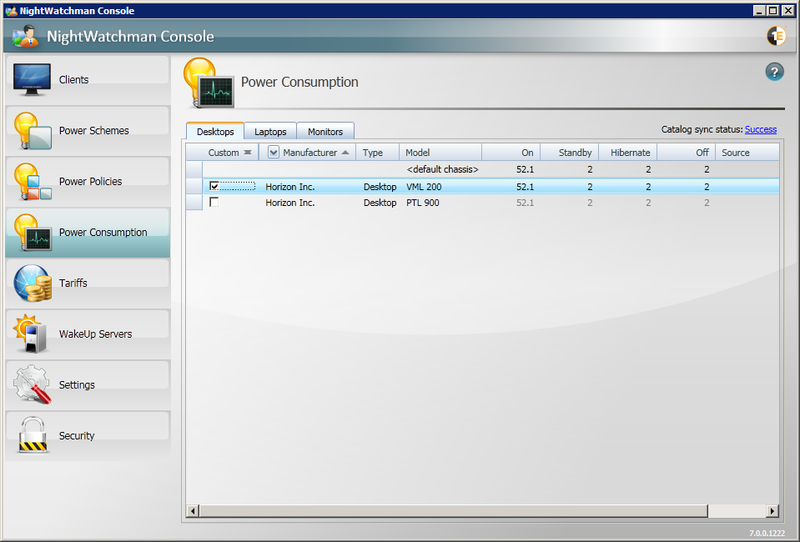Image resolution: width=800 pixels, height=542 pixels.
Task: Click the Manufacturer column sort arrow
Action: coord(346,153)
